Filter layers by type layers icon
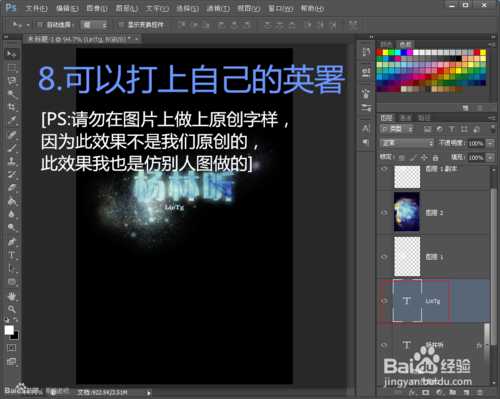Viewport: 500px width, 399px height. (452, 129)
